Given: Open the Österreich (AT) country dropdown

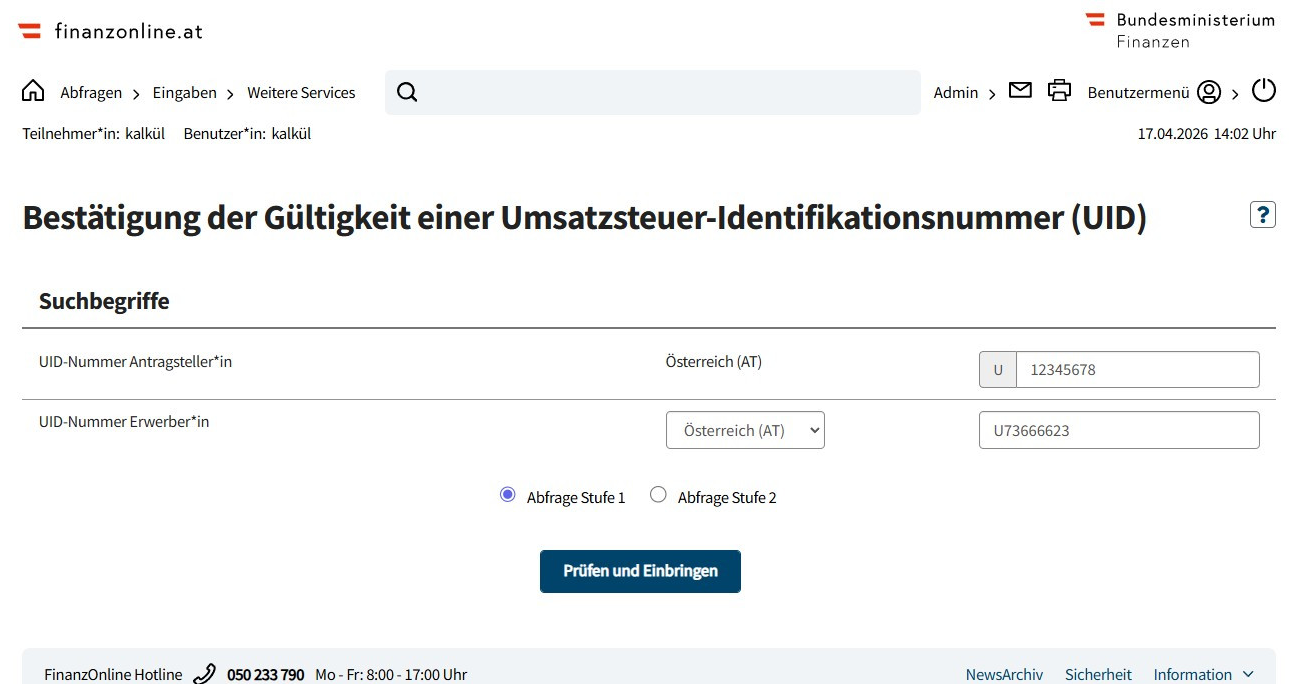Looking at the screenshot, I should (x=744, y=429).
